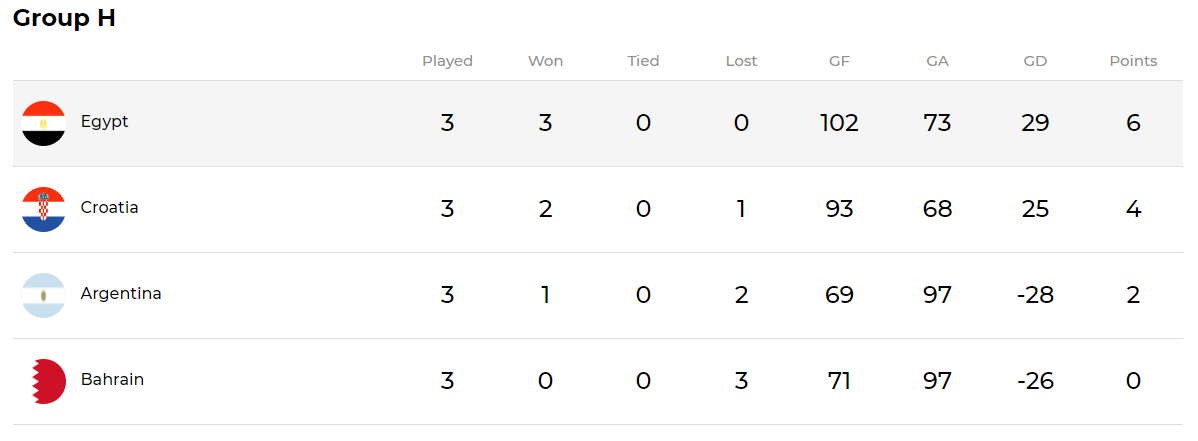Click the GD column header
Screen dimensions: 1198x441
pos(1035,61)
